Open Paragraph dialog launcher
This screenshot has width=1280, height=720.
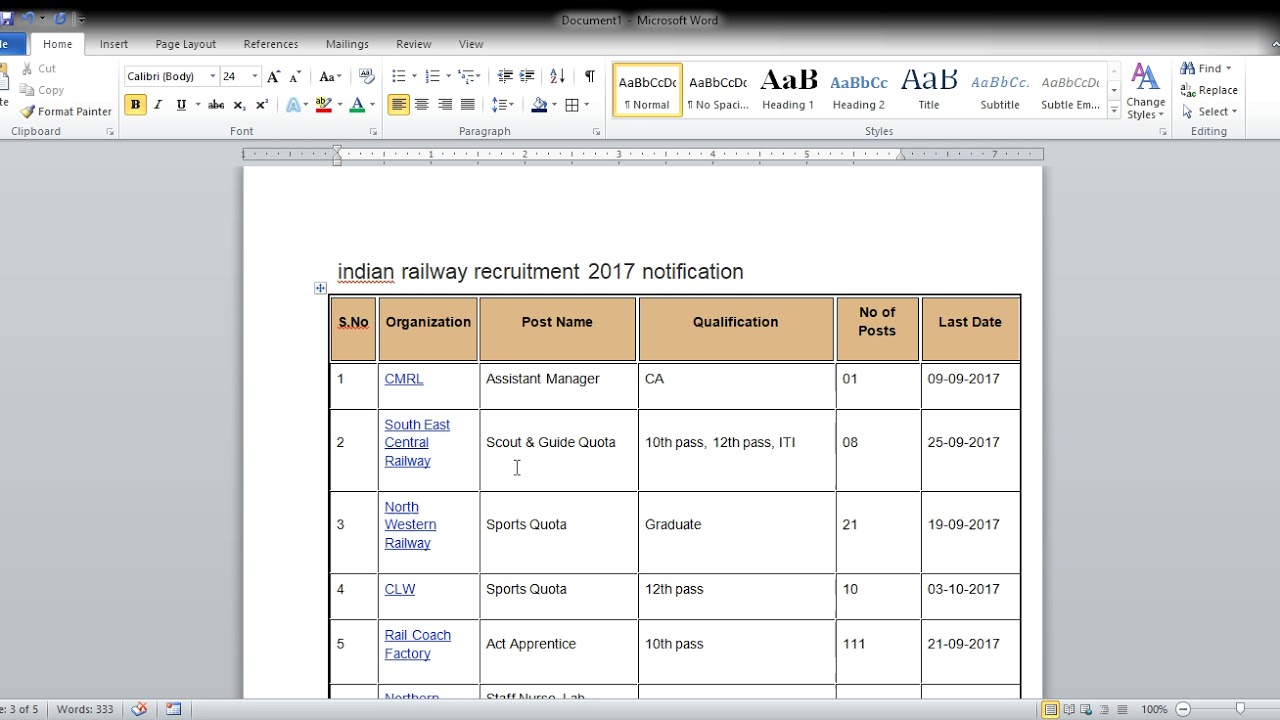pos(597,132)
